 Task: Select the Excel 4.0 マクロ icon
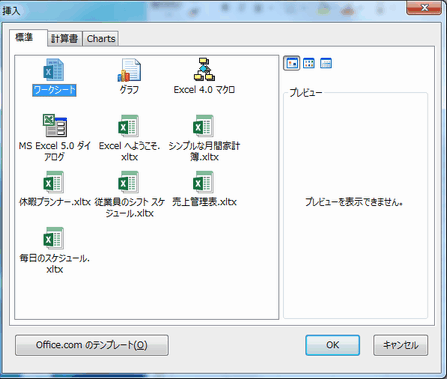[x=204, y=69]
